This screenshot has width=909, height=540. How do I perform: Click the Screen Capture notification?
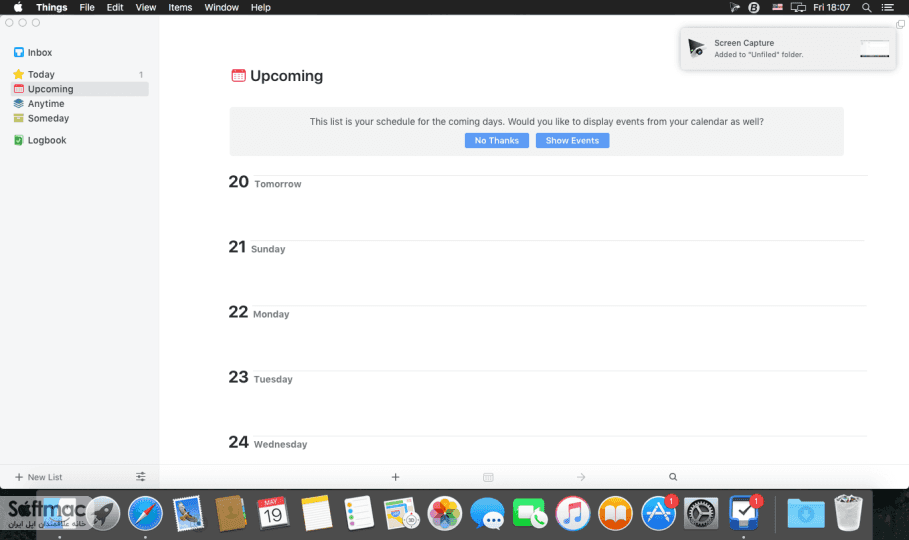coord(788,49)
